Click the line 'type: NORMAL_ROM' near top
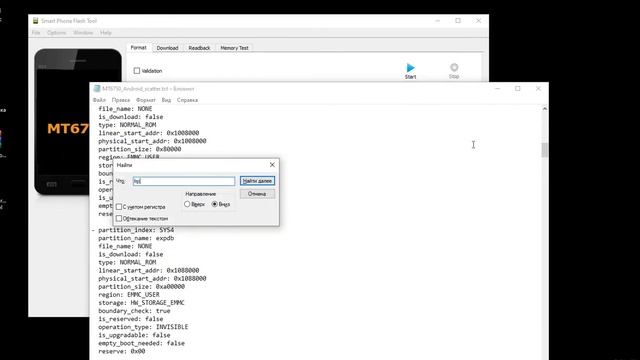 (x=127, y=125)
